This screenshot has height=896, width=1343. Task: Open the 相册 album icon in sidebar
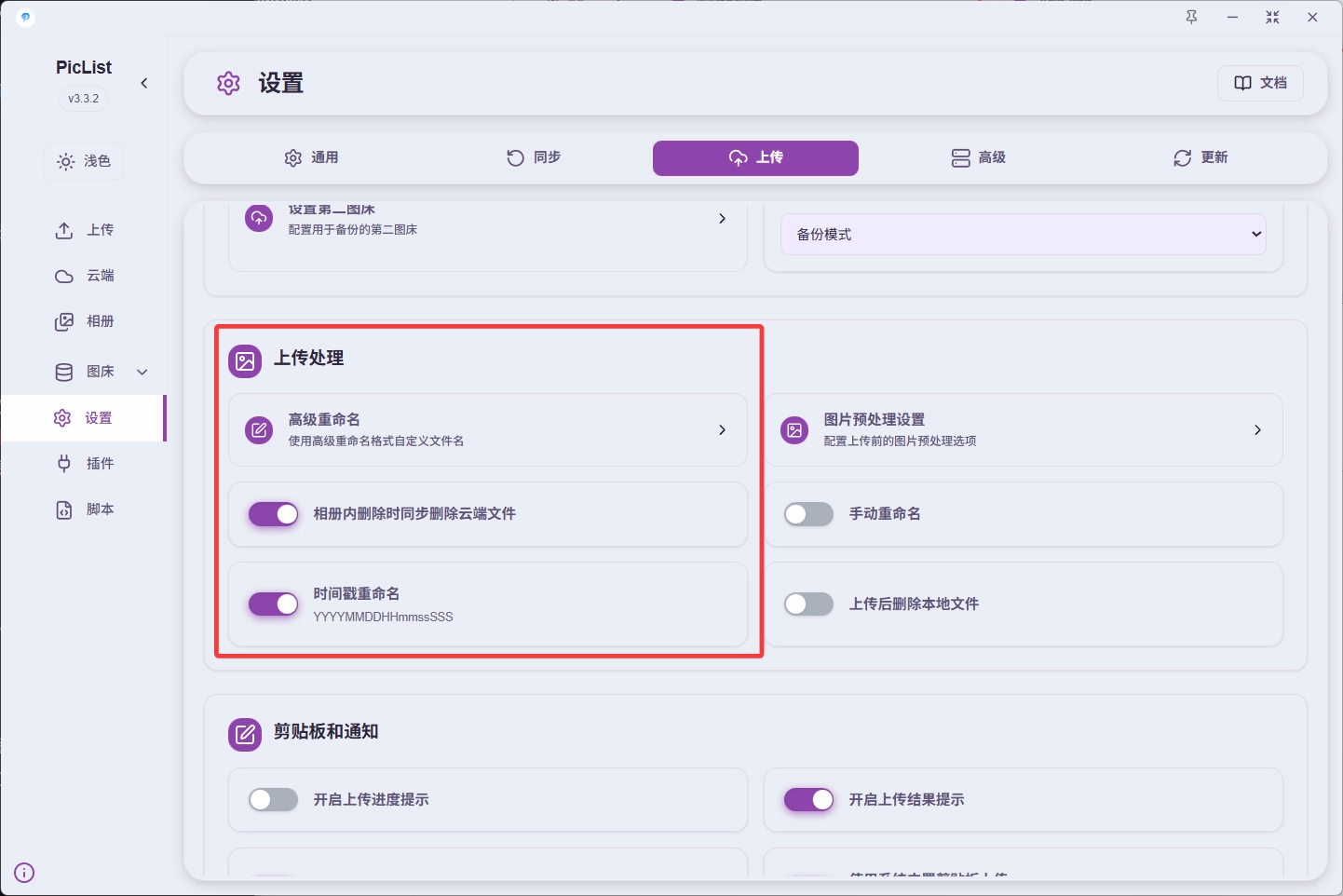click(x=64, y=321)
